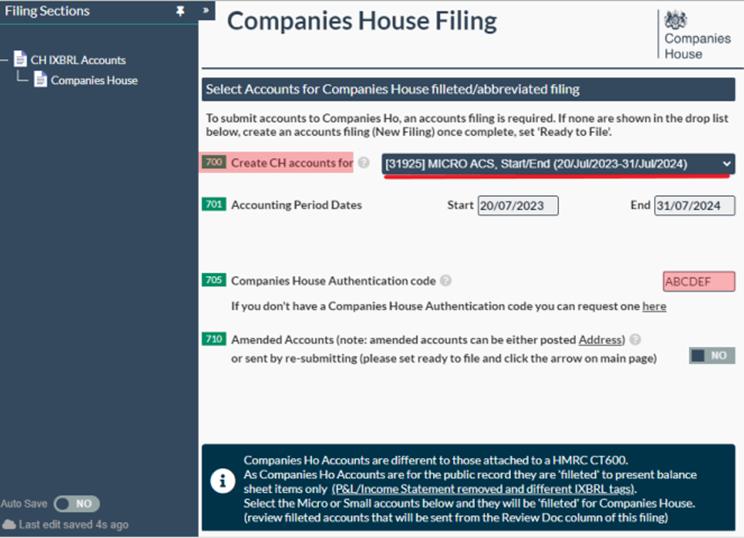Open help icon next to Create CH accounts for
The height and width of the screenshot is (538, 744).
click(x=363, y=163)
